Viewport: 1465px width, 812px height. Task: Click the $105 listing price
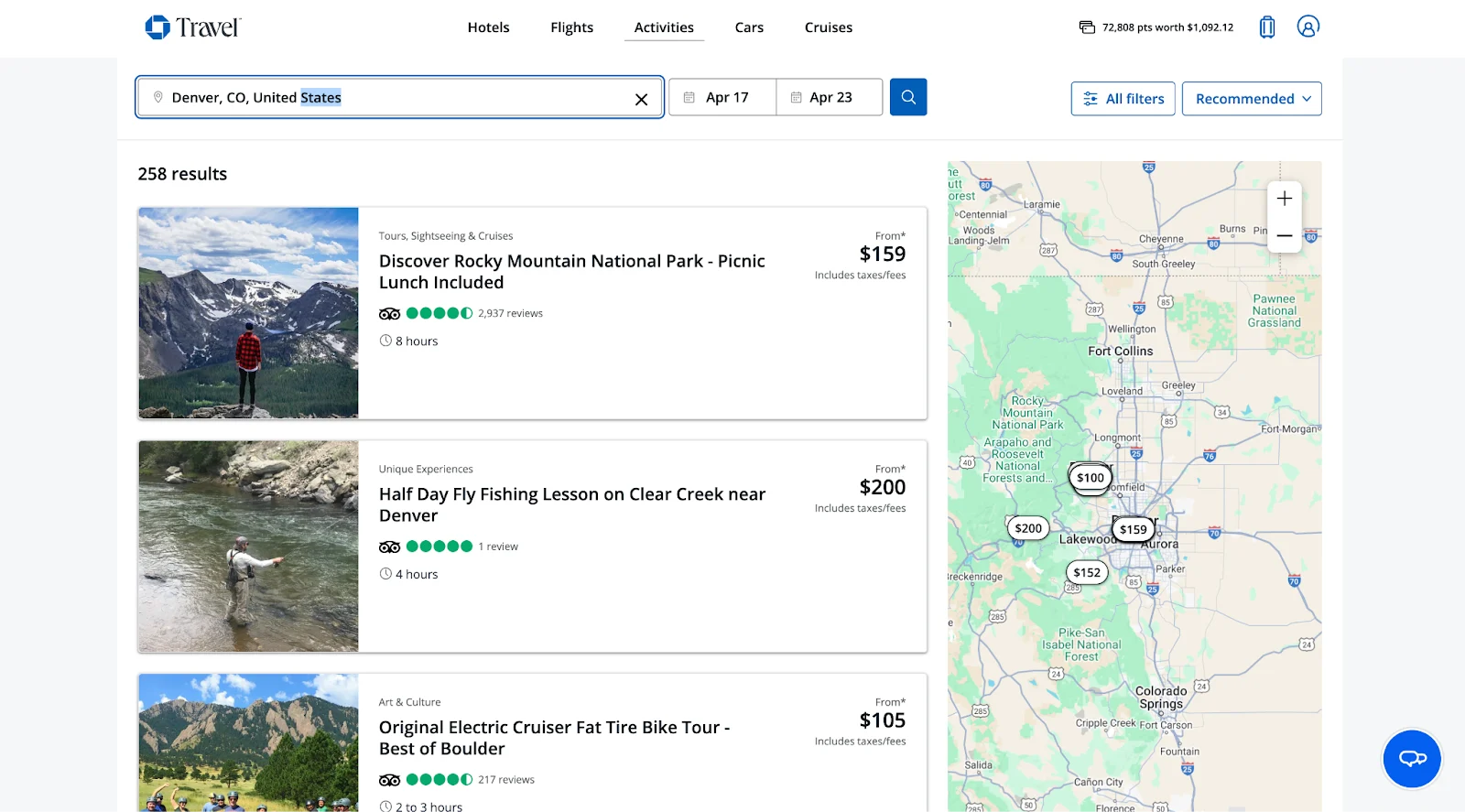(882, 720)
